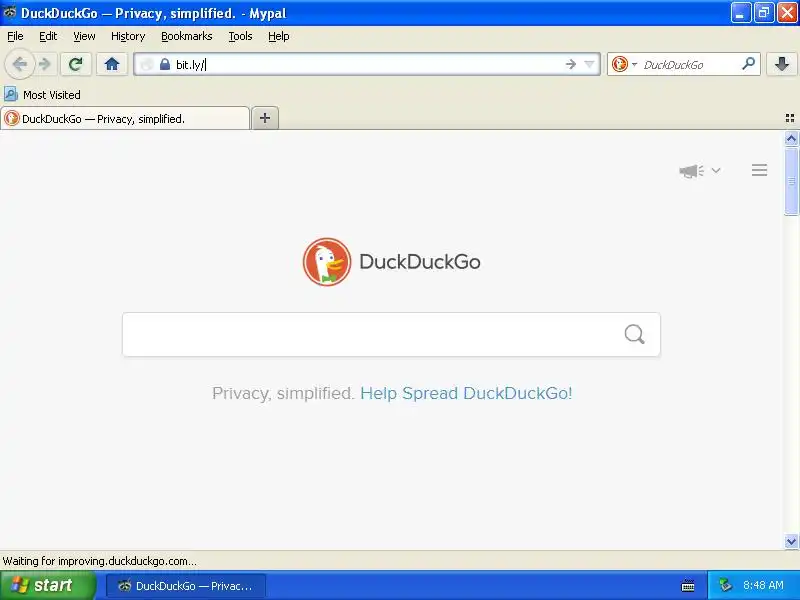
Task: Show tab groups icon at tab bar end
Action: 790,118
